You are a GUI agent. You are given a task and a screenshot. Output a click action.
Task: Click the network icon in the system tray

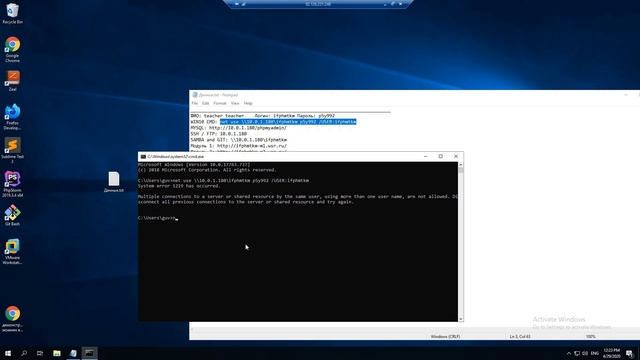[577, 353]
